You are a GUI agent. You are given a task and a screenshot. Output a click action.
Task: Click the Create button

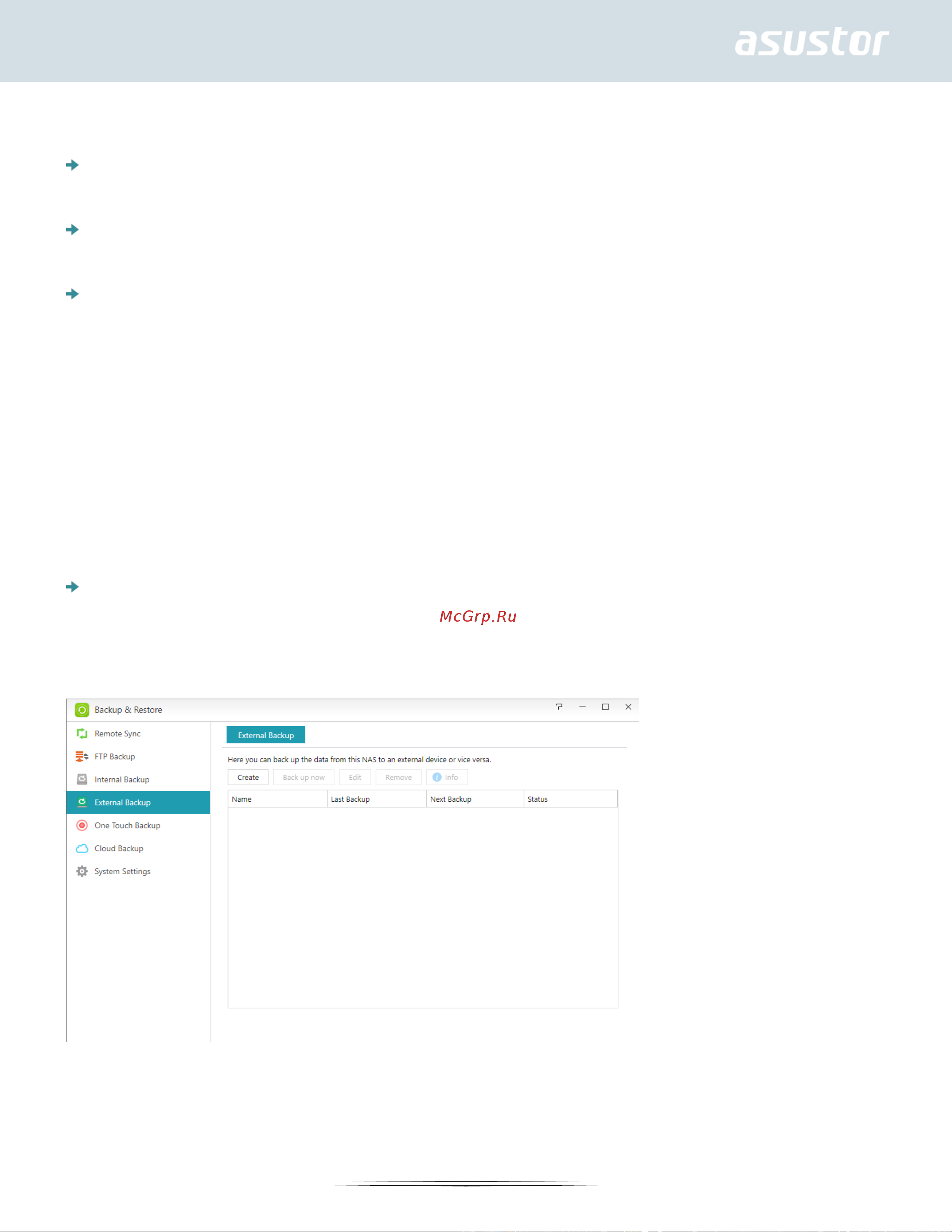[248, 777]
